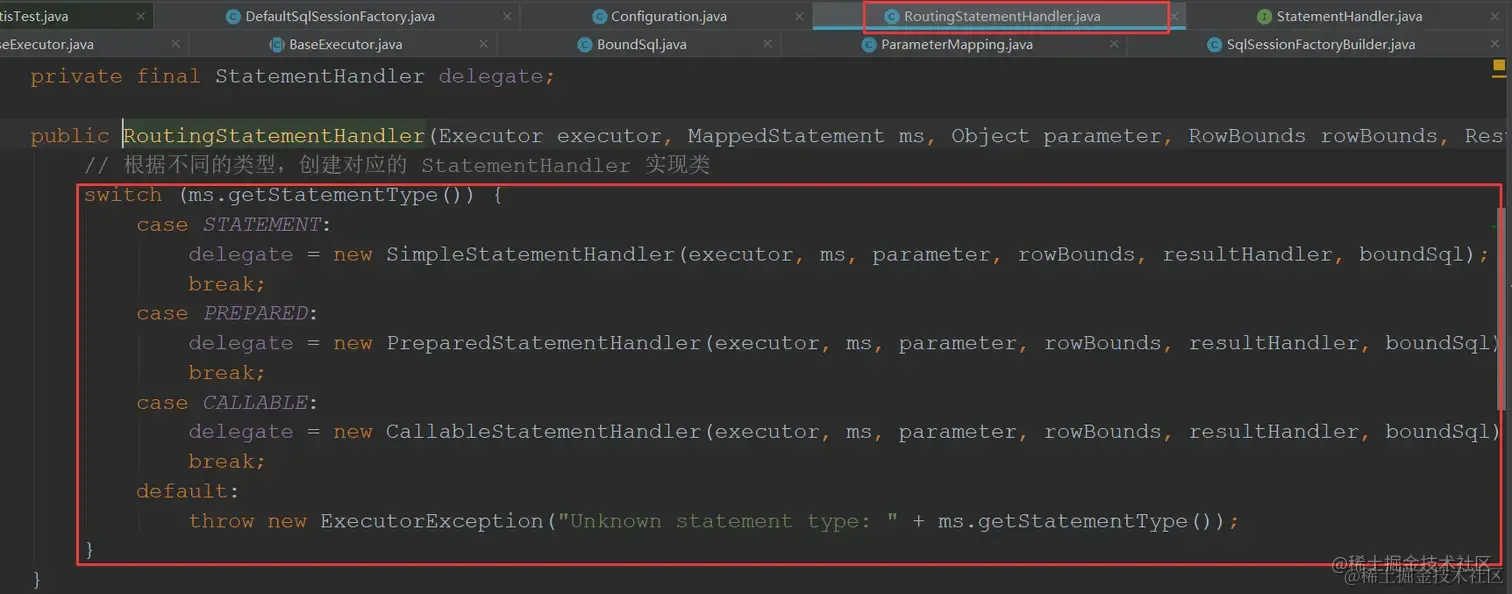The image size is (1512, 594).
Task: Click the 'default:' label
Action: pyautogui.click(x=188, y=490)
